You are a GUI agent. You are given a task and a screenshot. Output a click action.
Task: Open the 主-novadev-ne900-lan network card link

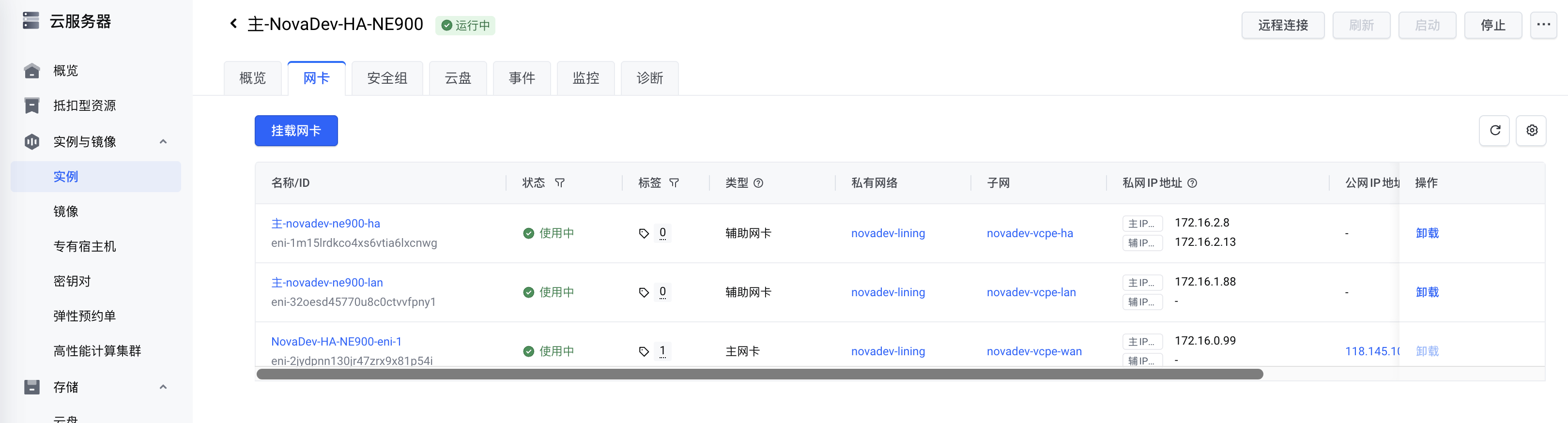(x=327, y=283)
